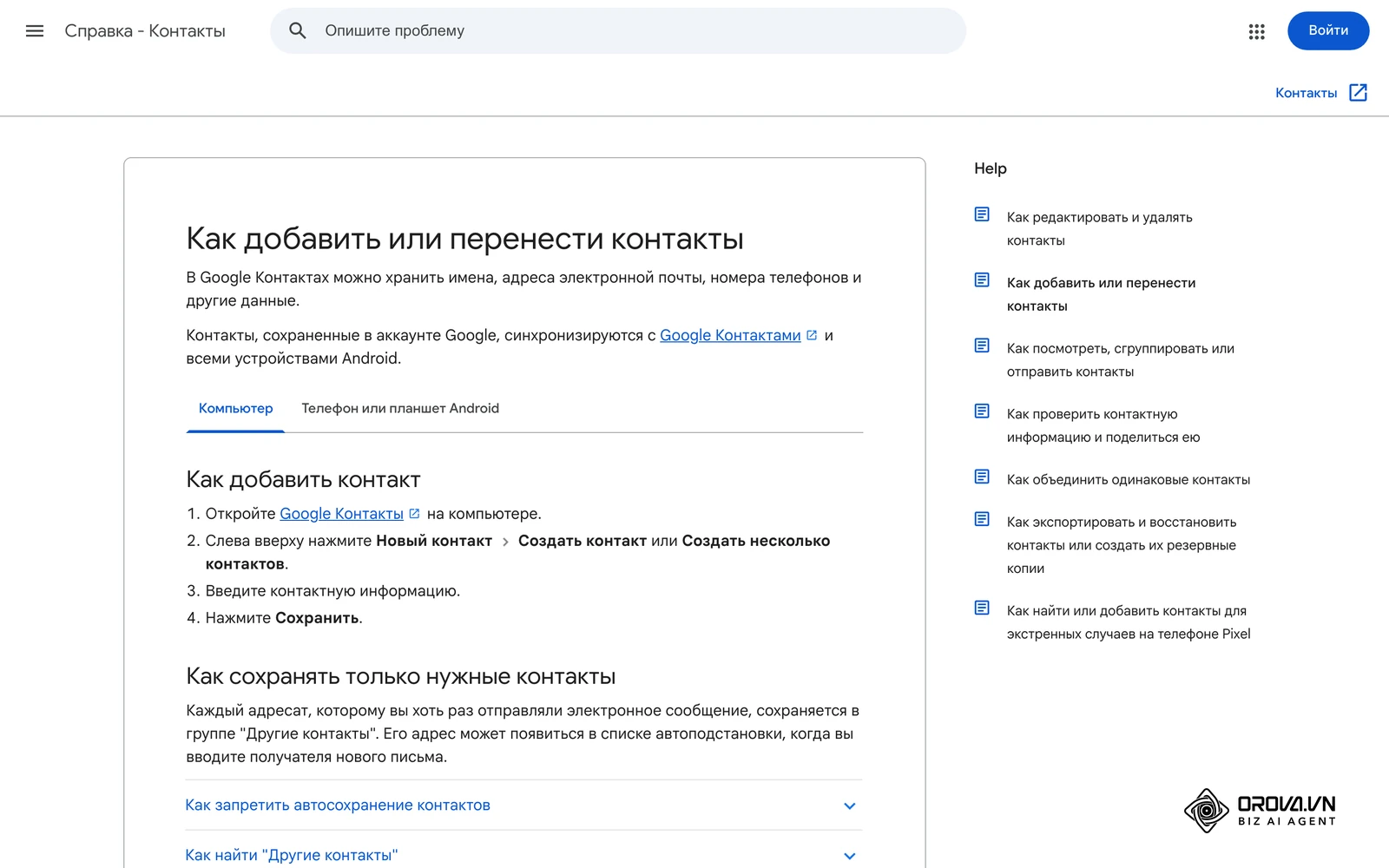The width and height of the screenshot is (1389, 868).
Task: Focus the Опишите проблему search field
Action: [x=618, y=31]
